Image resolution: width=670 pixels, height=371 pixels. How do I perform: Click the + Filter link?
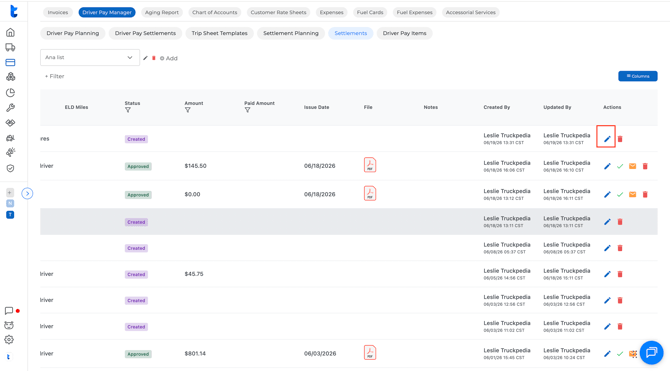point(55,77)
